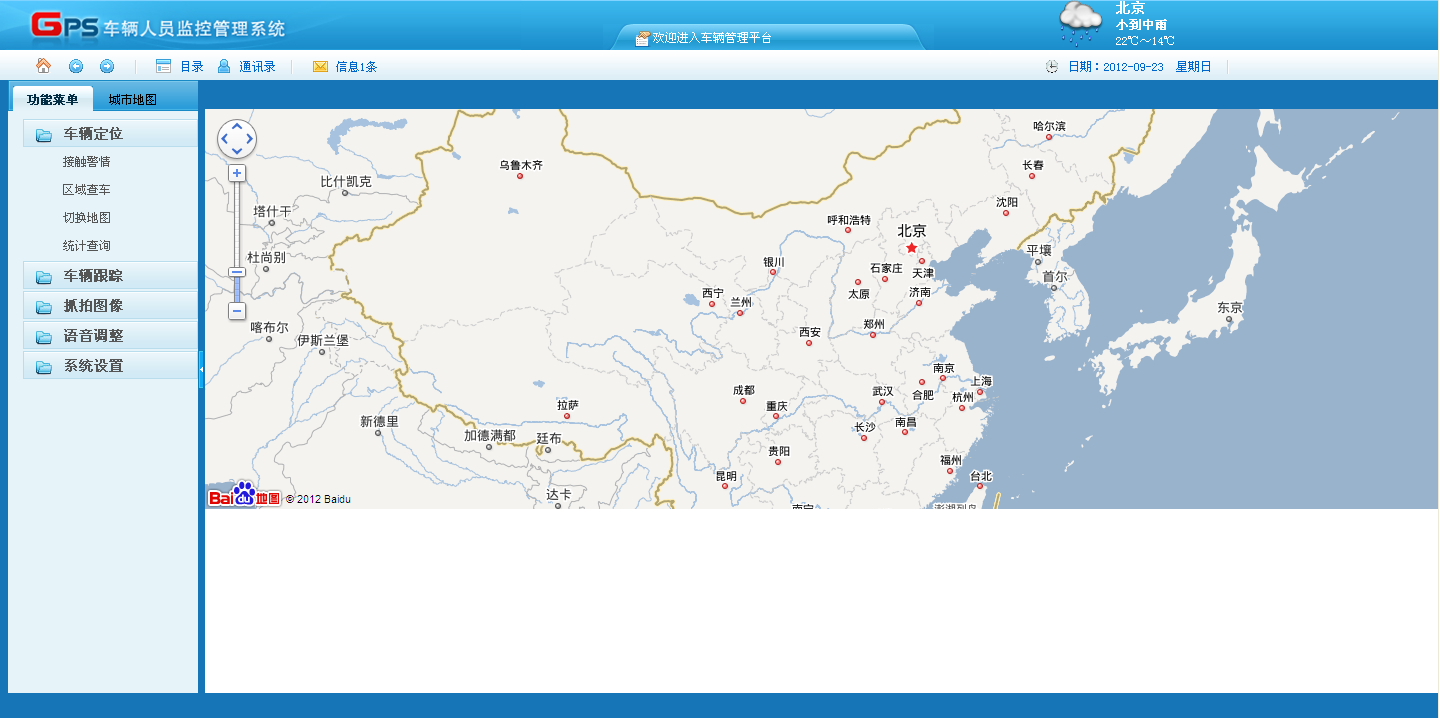Click the folder icon next to 车辆跟踪

44,277
